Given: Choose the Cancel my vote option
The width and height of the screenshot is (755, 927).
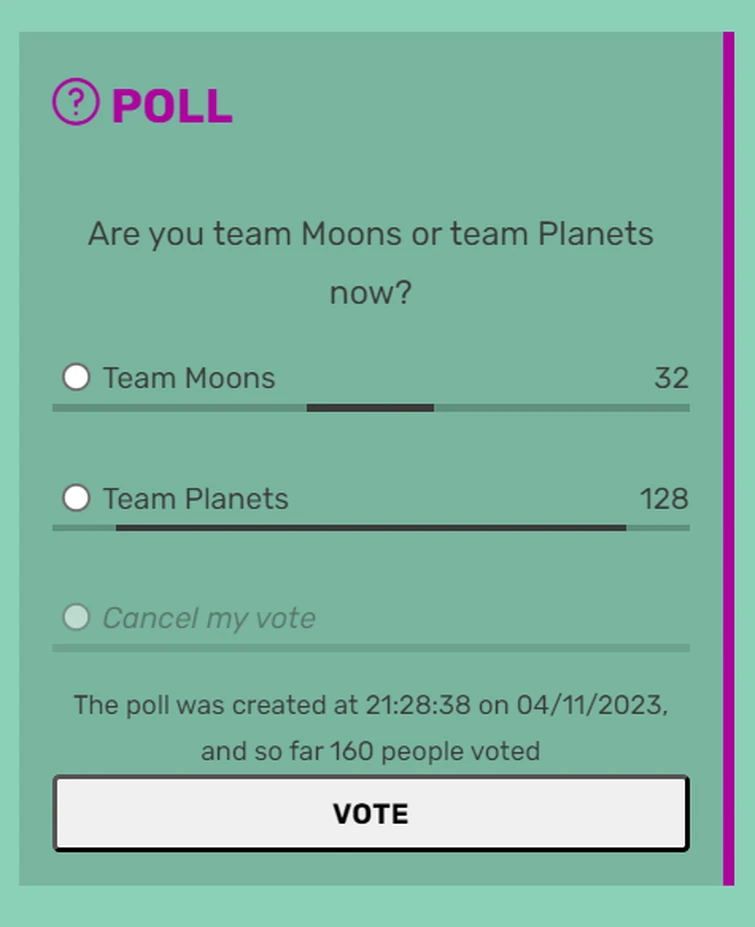Looking at the screenshot, I should (75, 618).
